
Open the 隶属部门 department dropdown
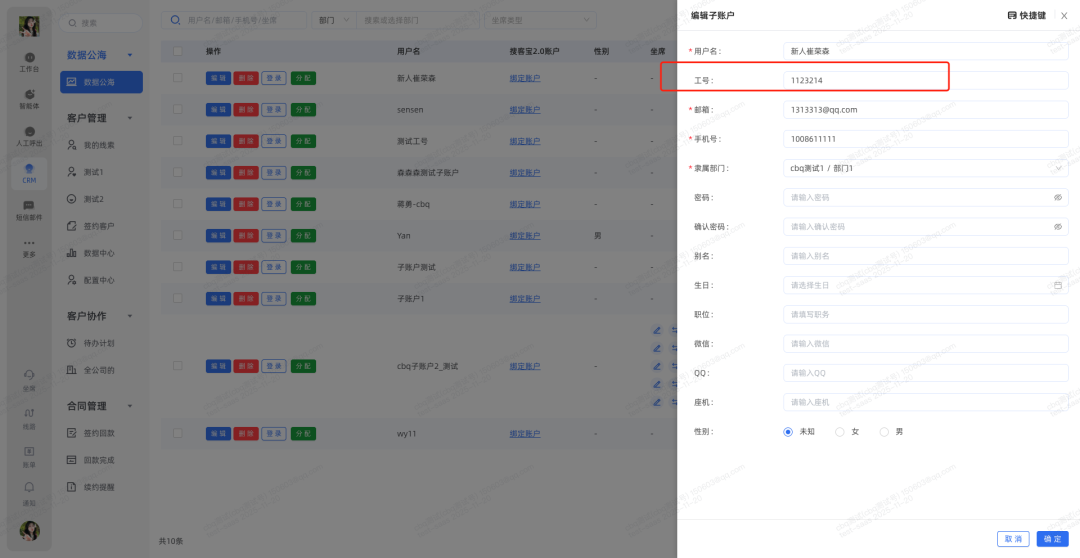[925, 168]
